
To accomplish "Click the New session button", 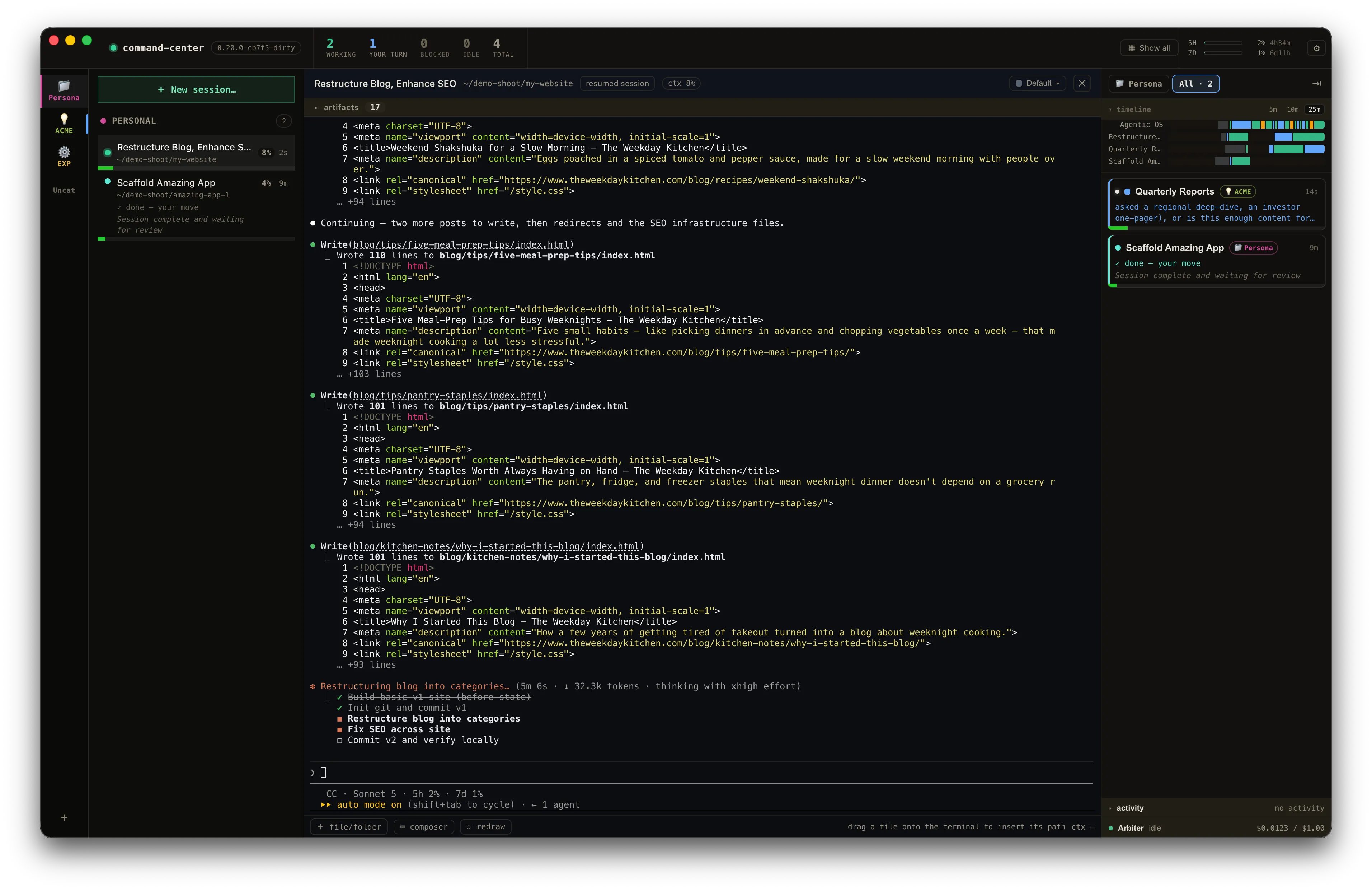I will (x=196, y=89).
